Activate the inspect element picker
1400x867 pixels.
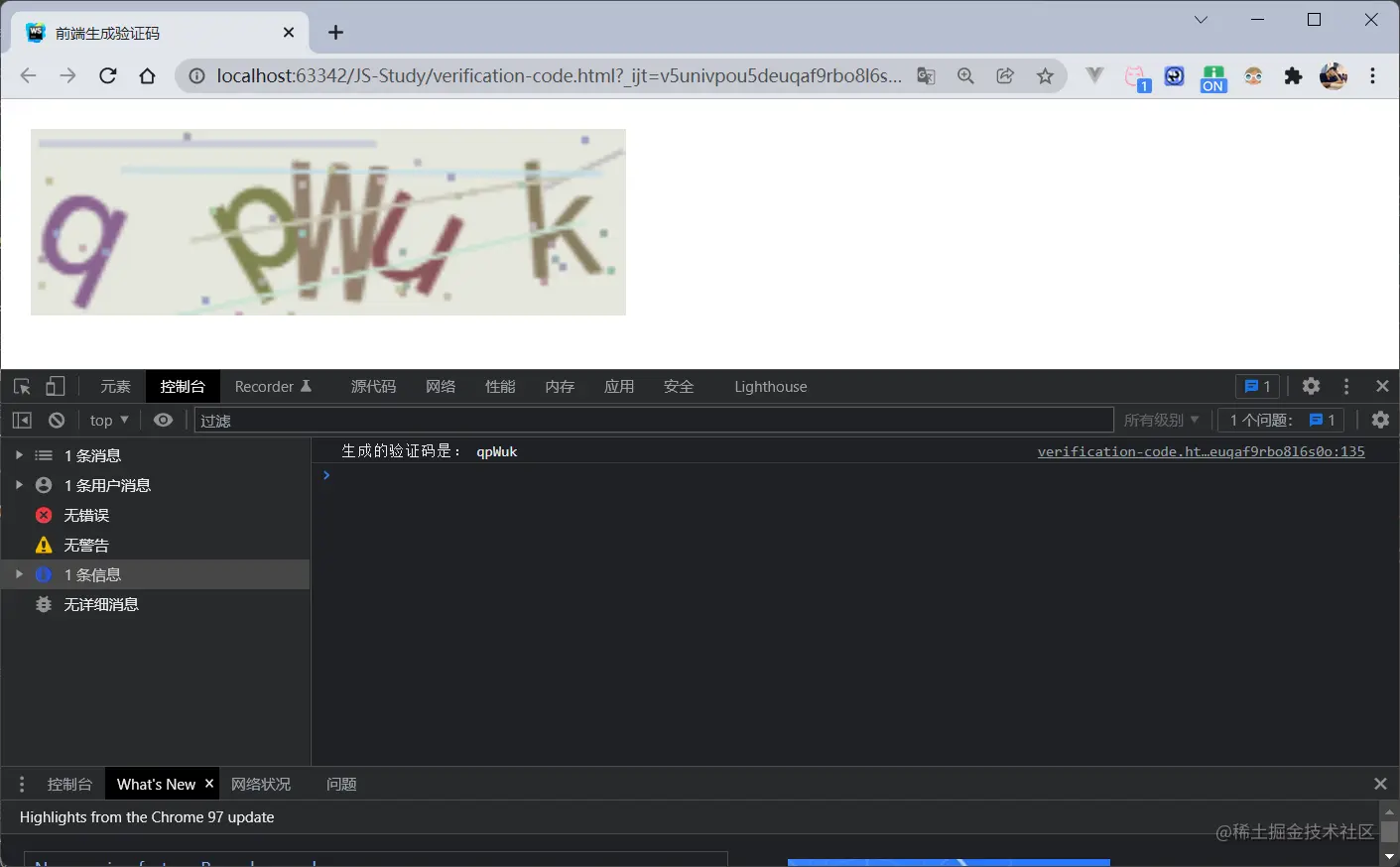pyautogui.click(x=22, y=387)
